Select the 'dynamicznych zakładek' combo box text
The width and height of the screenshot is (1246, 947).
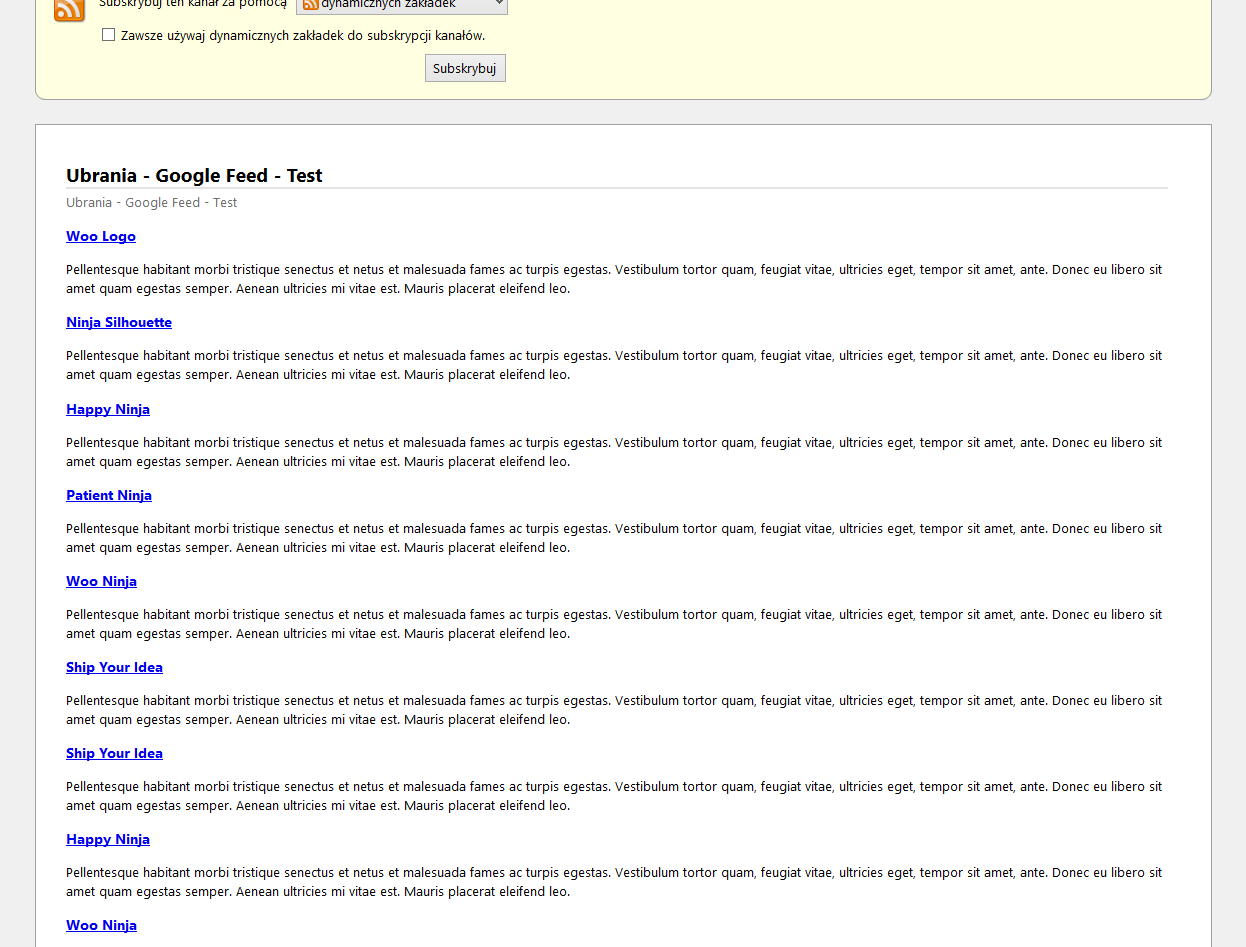(x=388, y=4)
